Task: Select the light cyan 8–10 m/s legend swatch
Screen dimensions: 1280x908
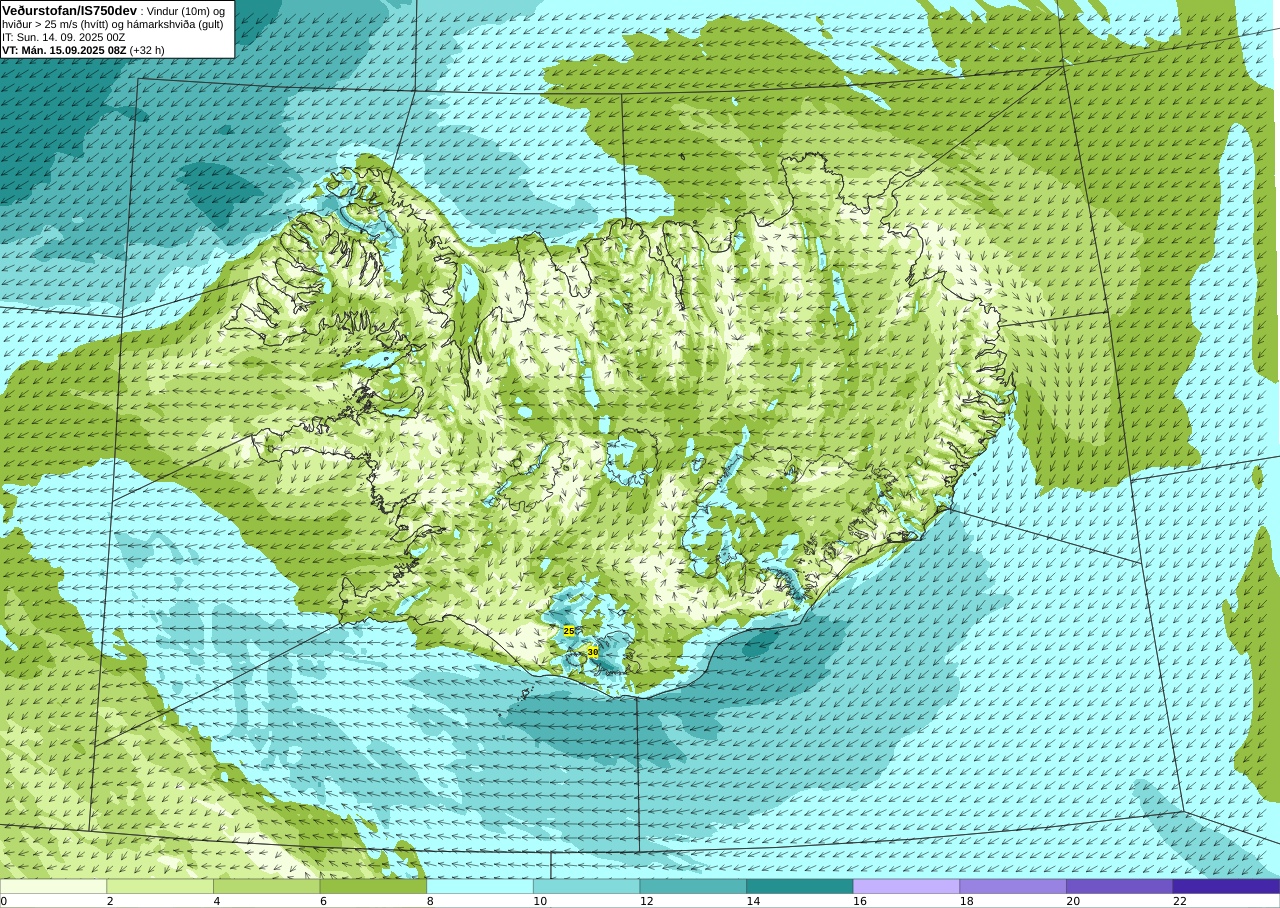Action: point(480,886)
